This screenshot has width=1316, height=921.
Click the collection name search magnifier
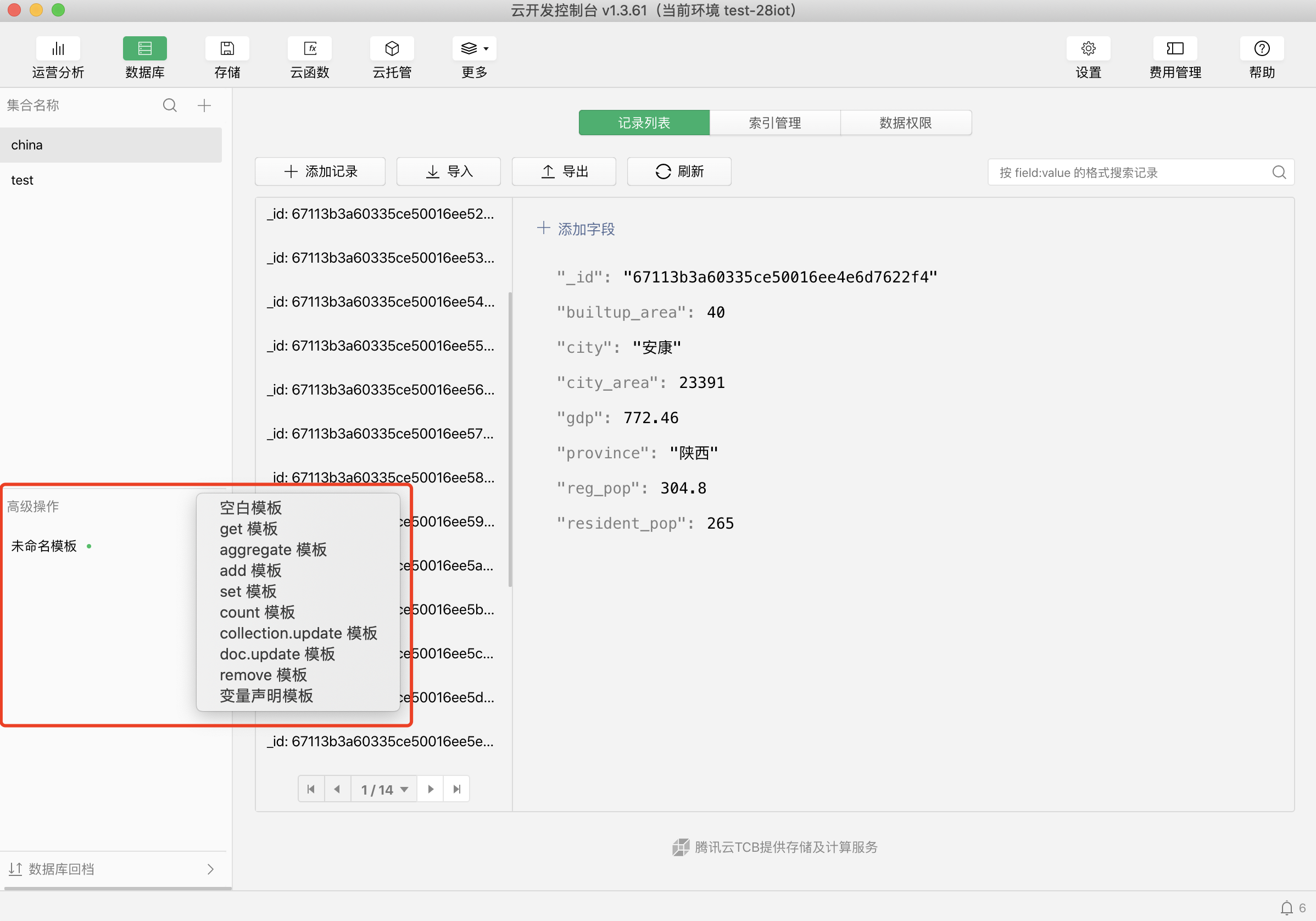click(x=170, y=106)
